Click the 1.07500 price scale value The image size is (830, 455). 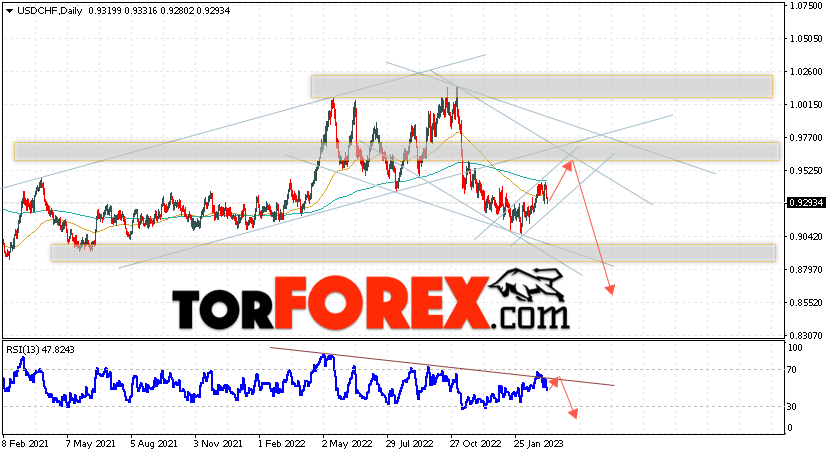(x=806, y=6)
